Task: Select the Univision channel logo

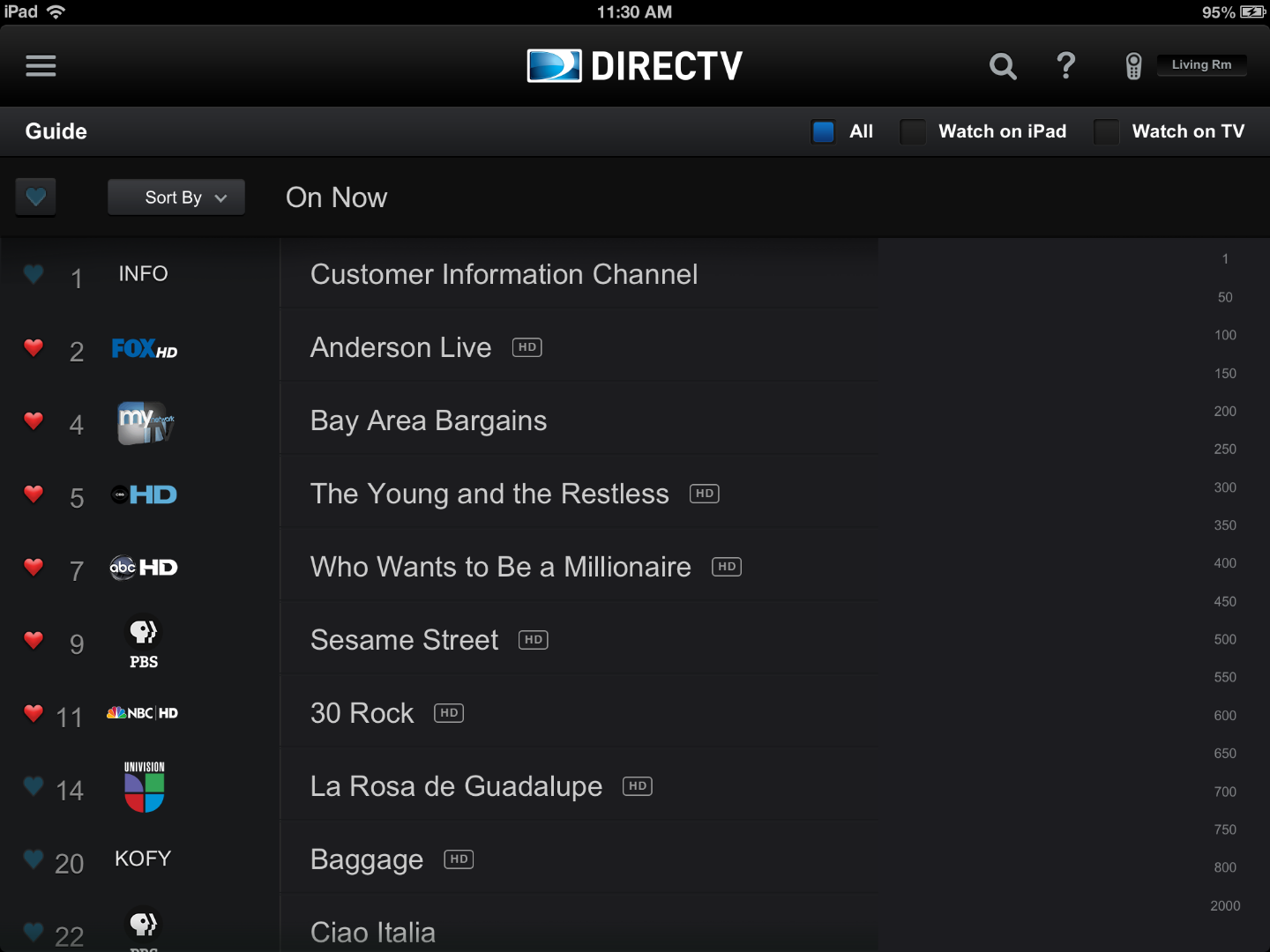Action: click(142, 786)
